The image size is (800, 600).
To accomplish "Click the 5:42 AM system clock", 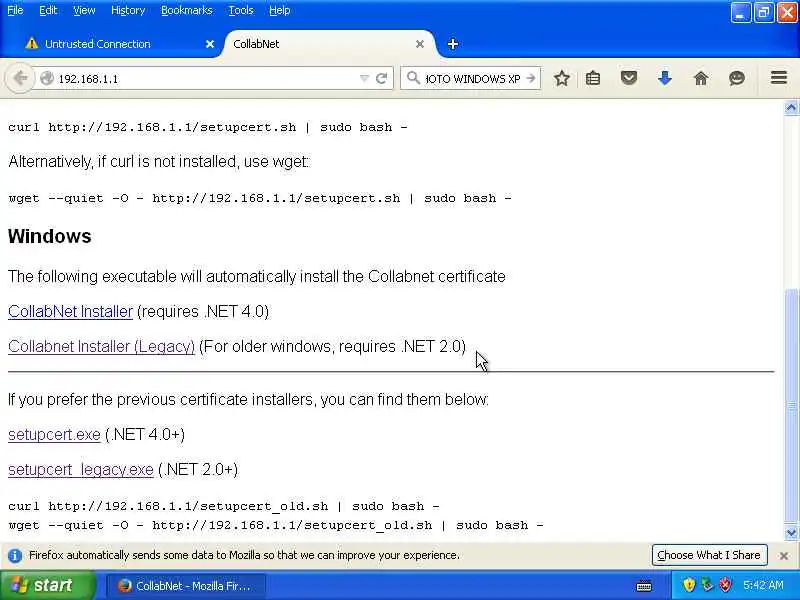I will tap(763, 585).
